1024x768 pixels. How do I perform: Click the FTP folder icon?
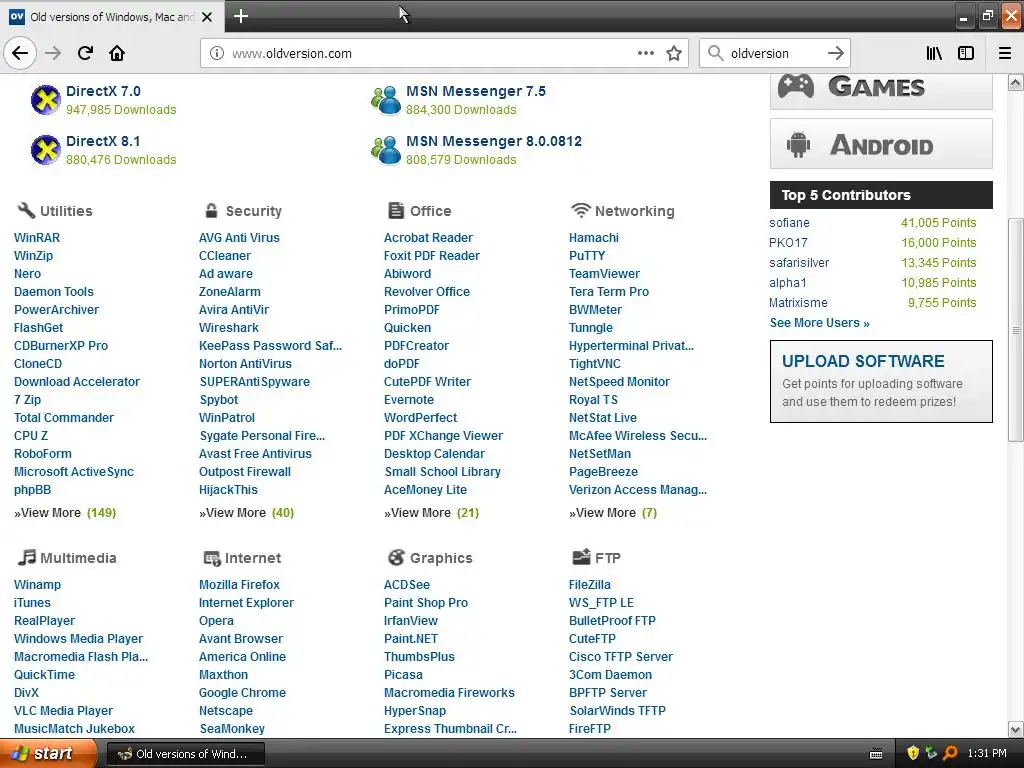coord(581,556)
